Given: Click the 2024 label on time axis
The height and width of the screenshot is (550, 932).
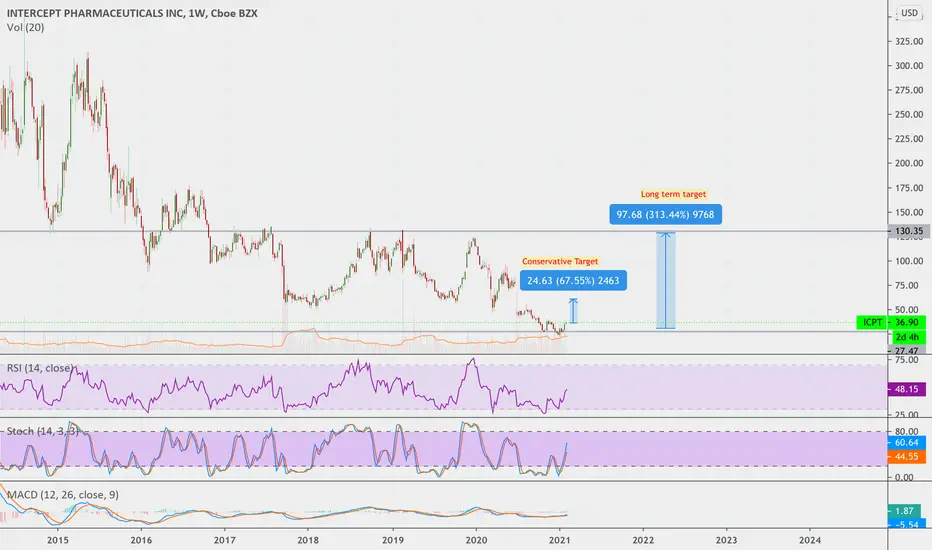Looking at the screenshot, I should [x=810, y=540].
